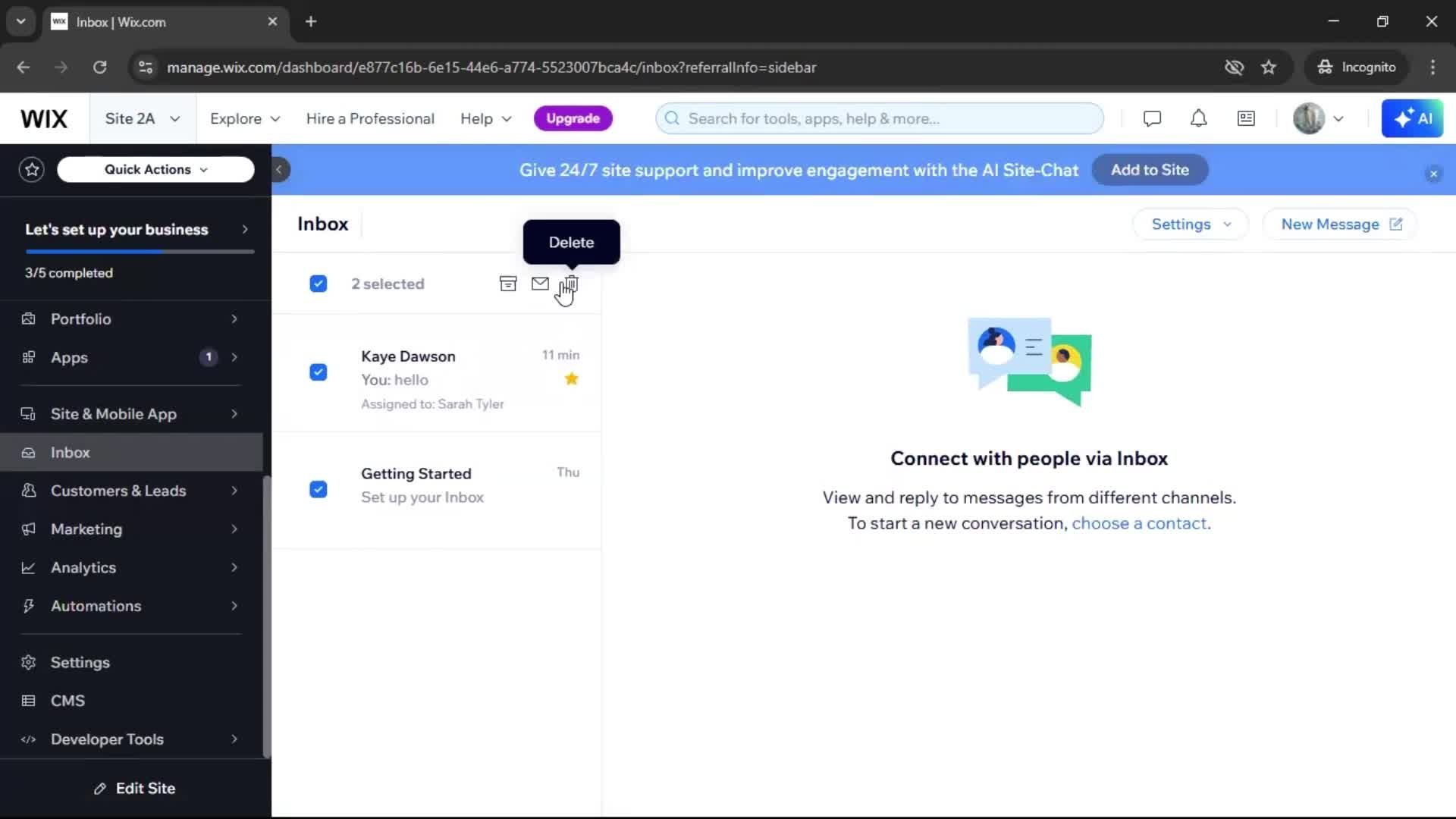Click the browser address bar URL

pyautogui.click(x=491, y=67)
